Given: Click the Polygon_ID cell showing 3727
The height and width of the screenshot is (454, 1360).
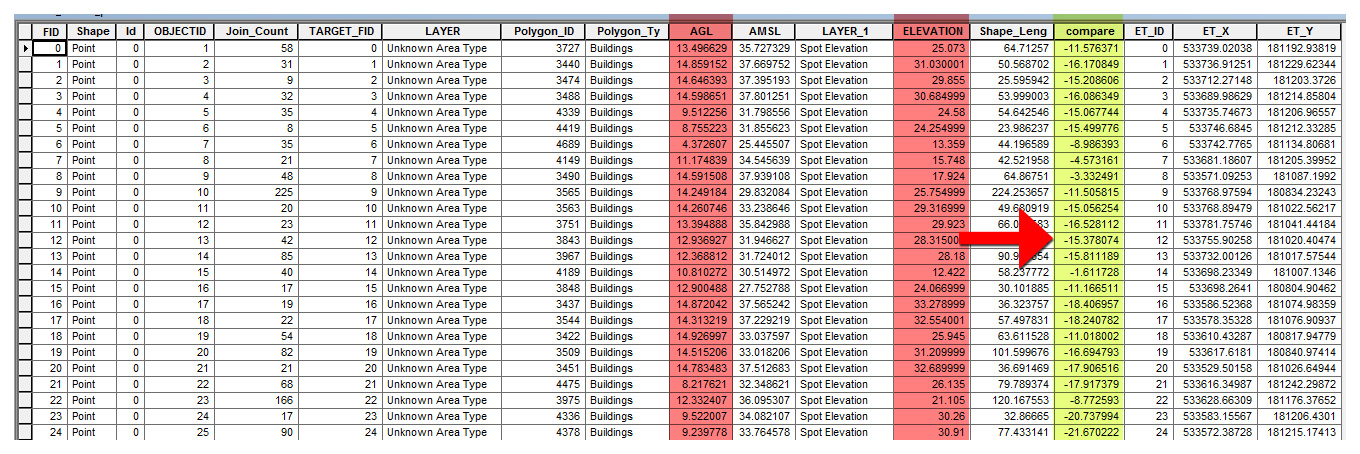Looking at the screenshot, I should pos(544,48).
